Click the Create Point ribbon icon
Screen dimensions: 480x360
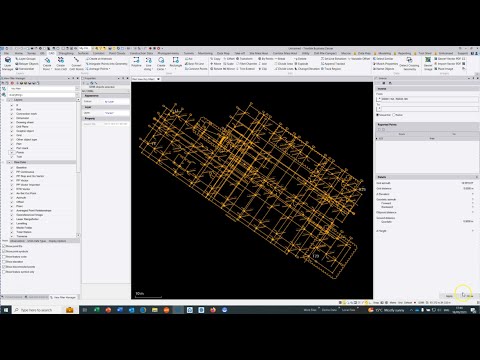coord(47,63)
